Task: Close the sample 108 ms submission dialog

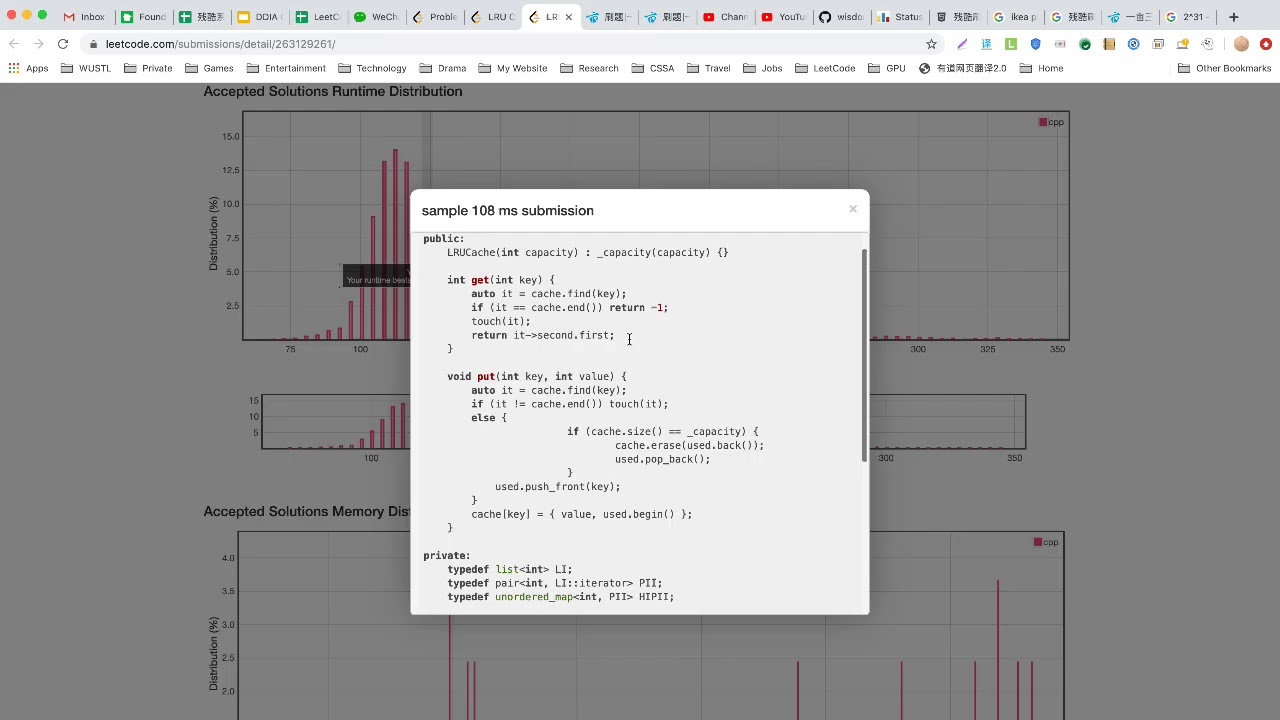Action: 853,209
